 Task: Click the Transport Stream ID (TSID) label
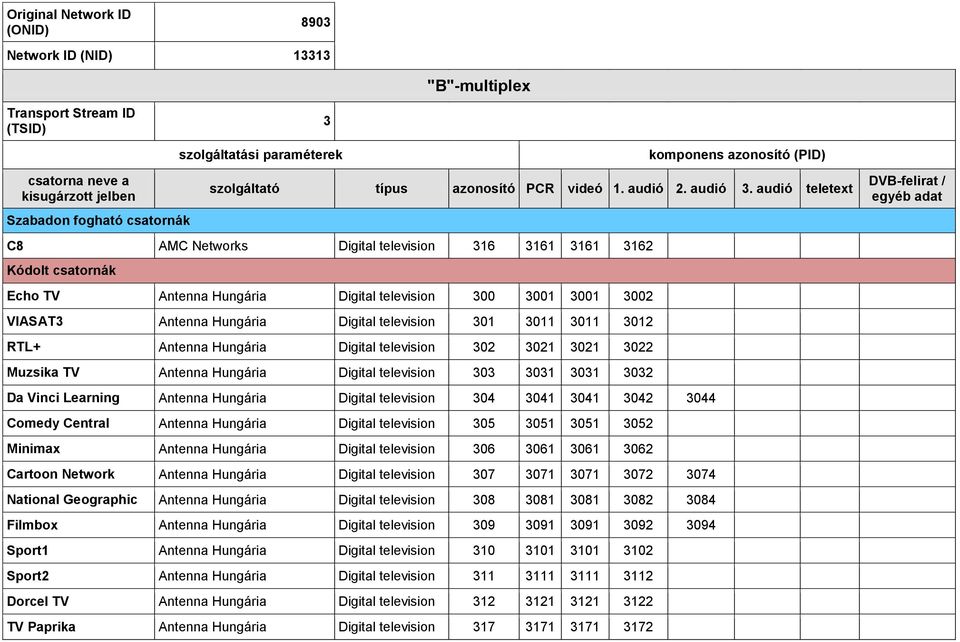pos(71,121)
